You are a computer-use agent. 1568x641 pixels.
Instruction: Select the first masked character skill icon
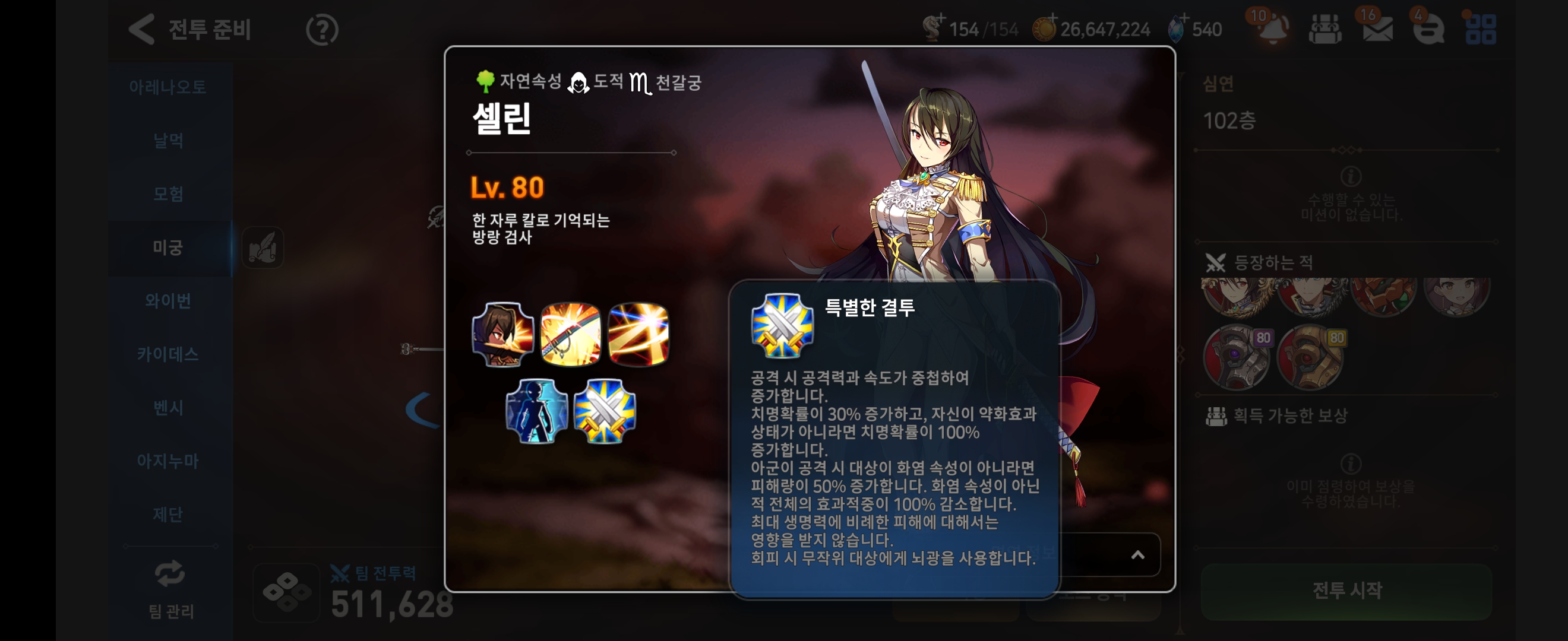(503, 335)
